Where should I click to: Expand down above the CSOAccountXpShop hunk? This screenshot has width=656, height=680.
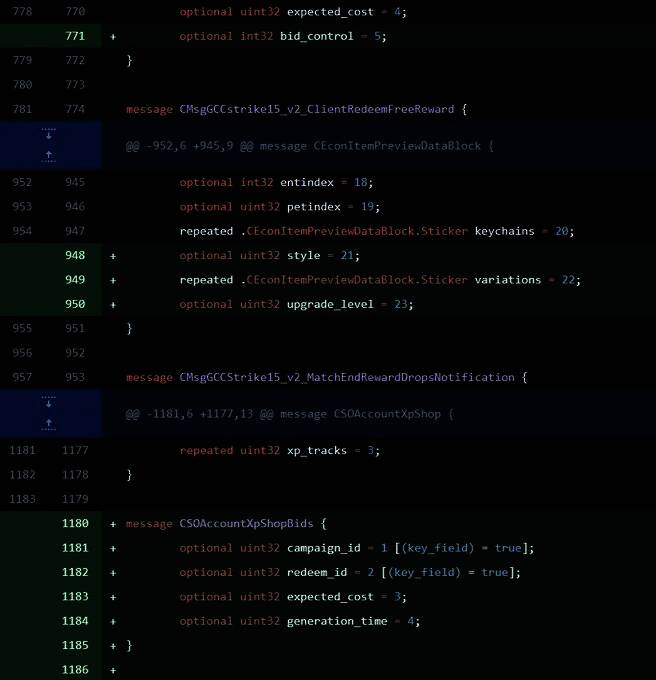click(49, 402)
